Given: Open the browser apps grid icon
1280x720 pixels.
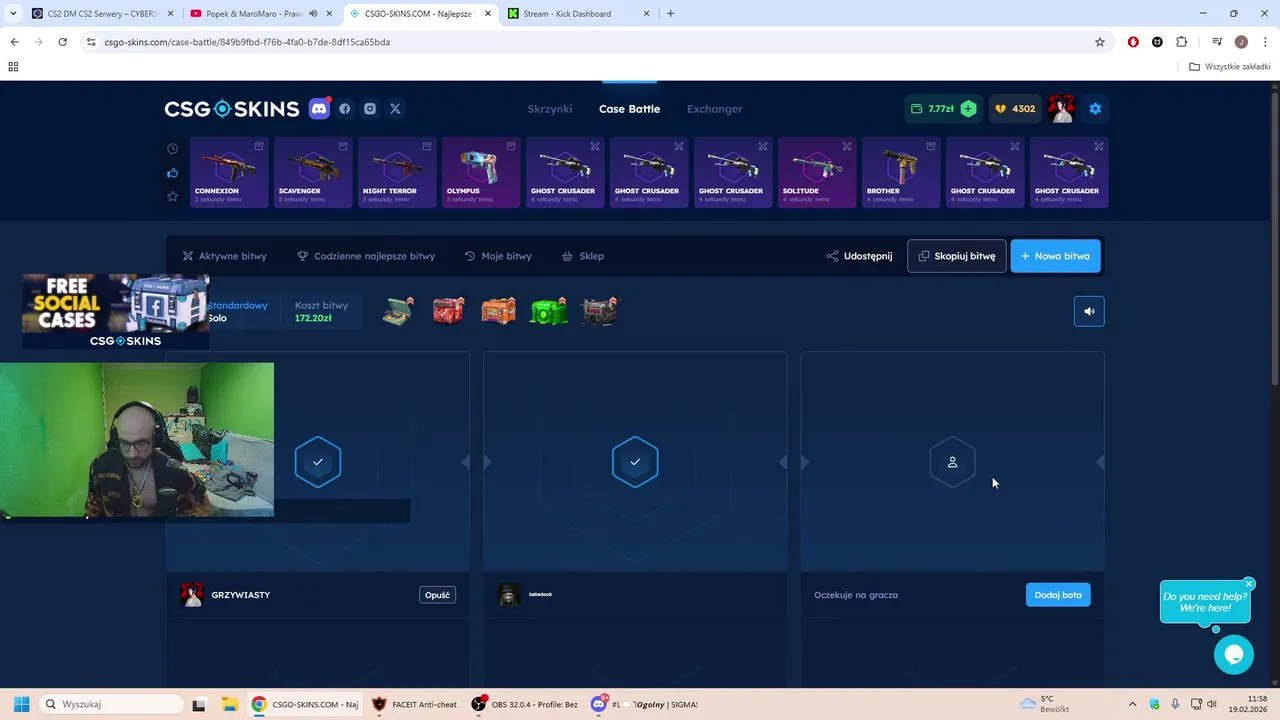Looking at the screenshot, I should 13,67.
